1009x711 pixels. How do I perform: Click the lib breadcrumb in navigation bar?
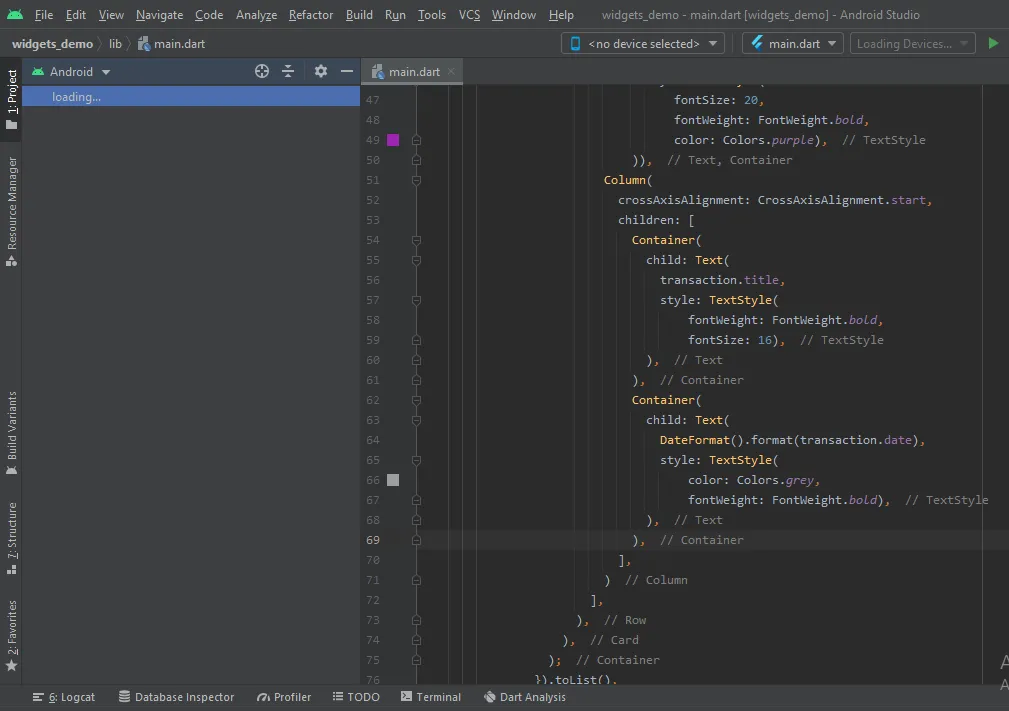[115, 44]
